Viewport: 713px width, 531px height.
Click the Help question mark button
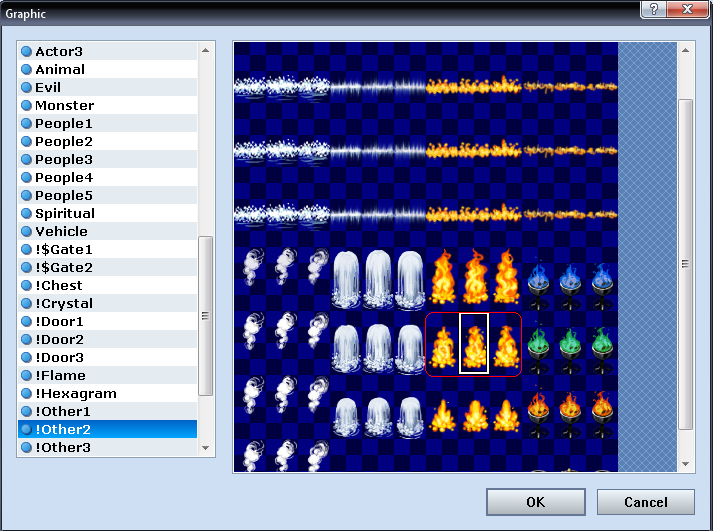652,10
